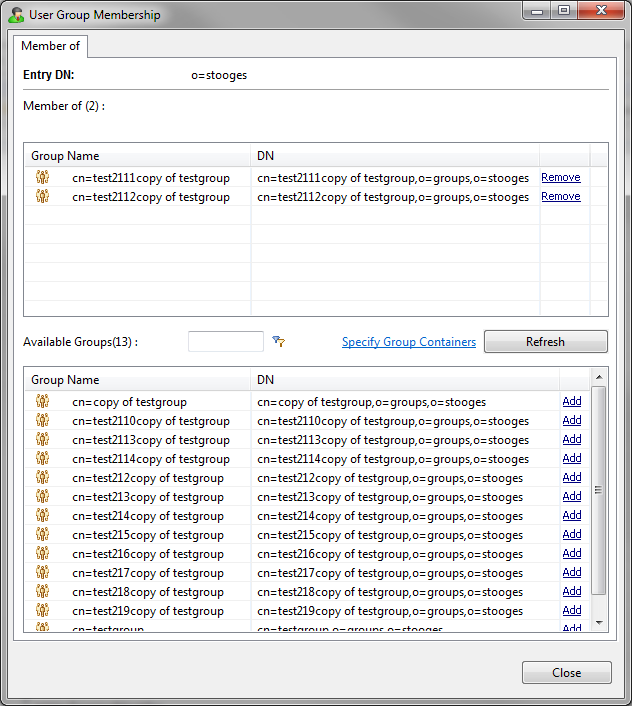Click the Available Groups filter text field

click(x=225, y=342)
